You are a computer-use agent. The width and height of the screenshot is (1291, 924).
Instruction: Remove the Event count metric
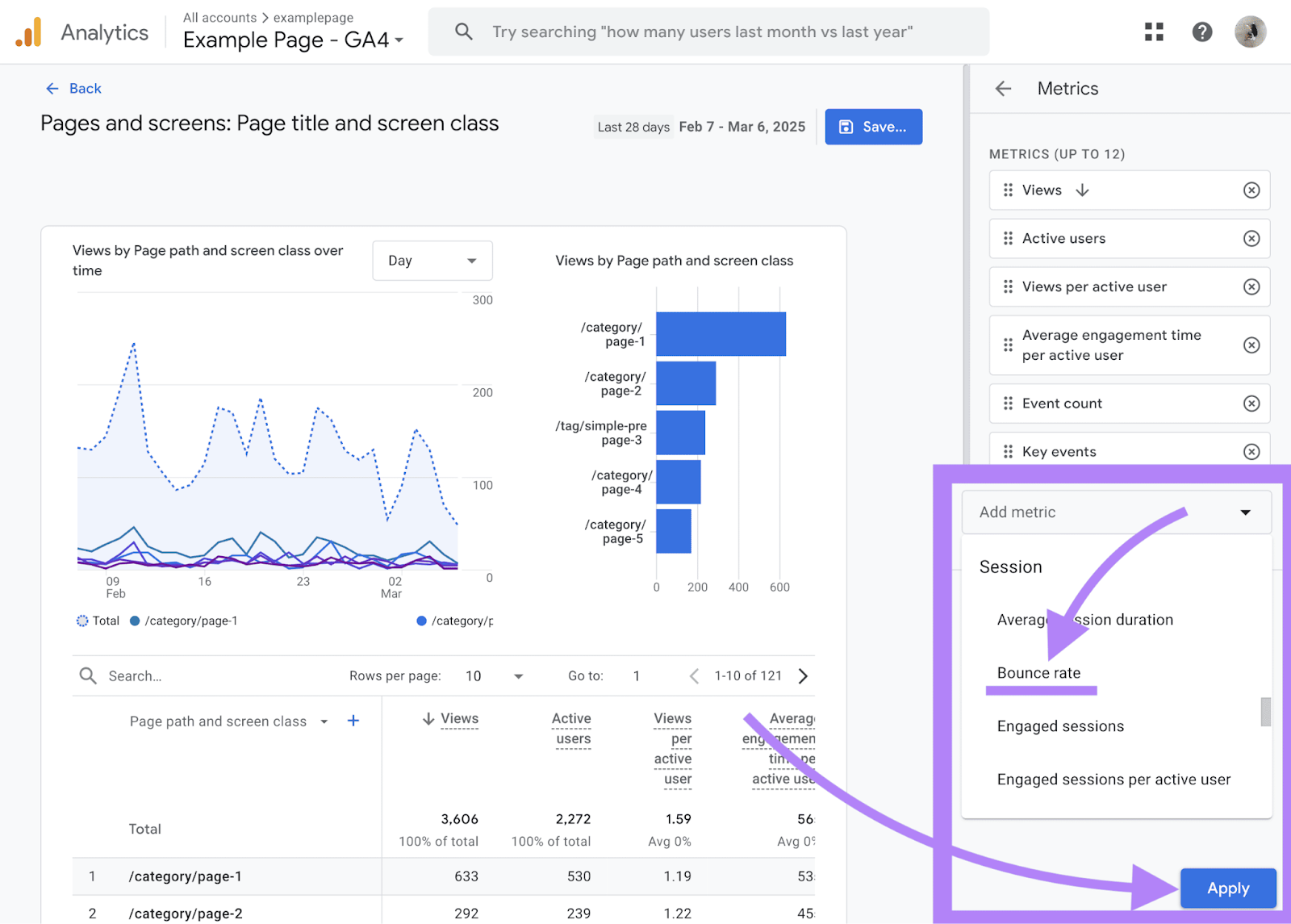(x=1251, y=403)
